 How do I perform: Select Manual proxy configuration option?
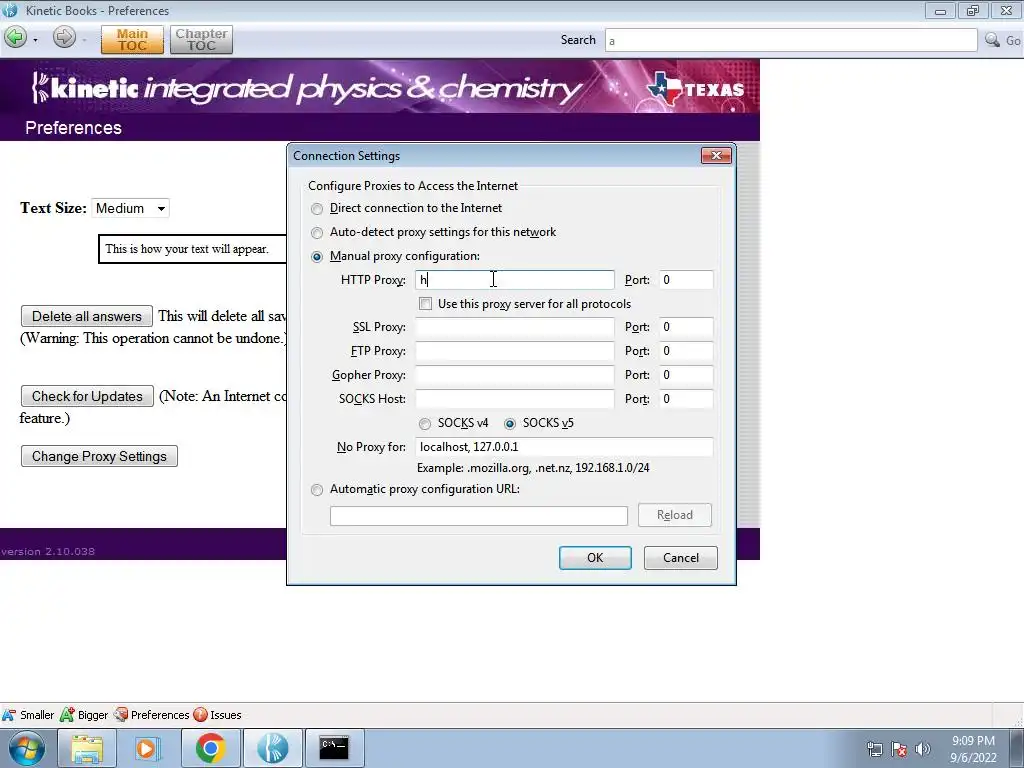pos(317,257)
